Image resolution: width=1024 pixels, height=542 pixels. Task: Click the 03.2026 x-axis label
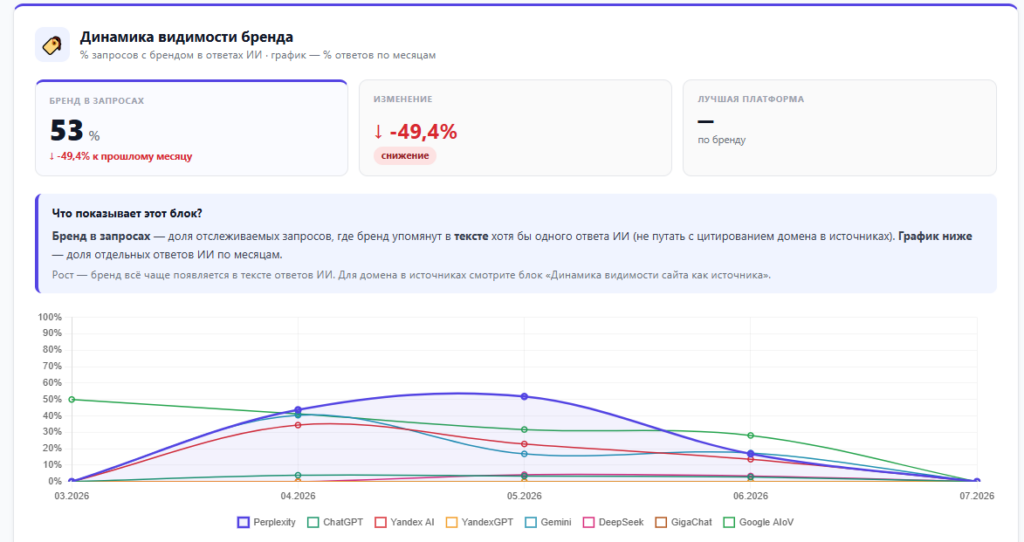[x=72, y=496]
